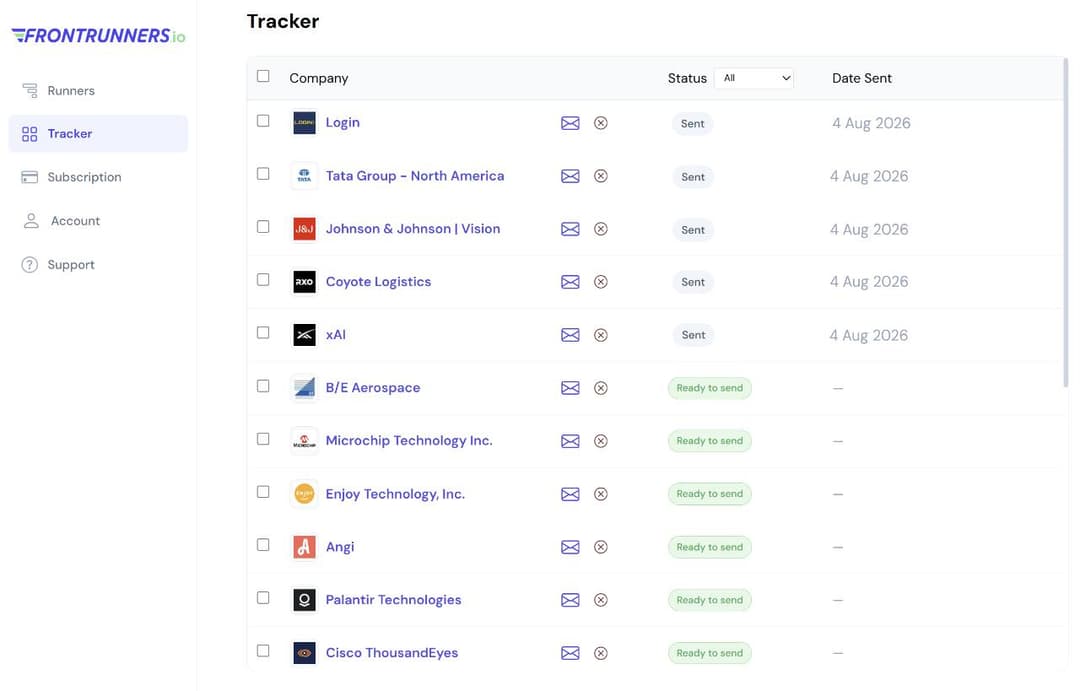
Task: Select the B/E Aerospace checkbox
Action: [263, 386]
